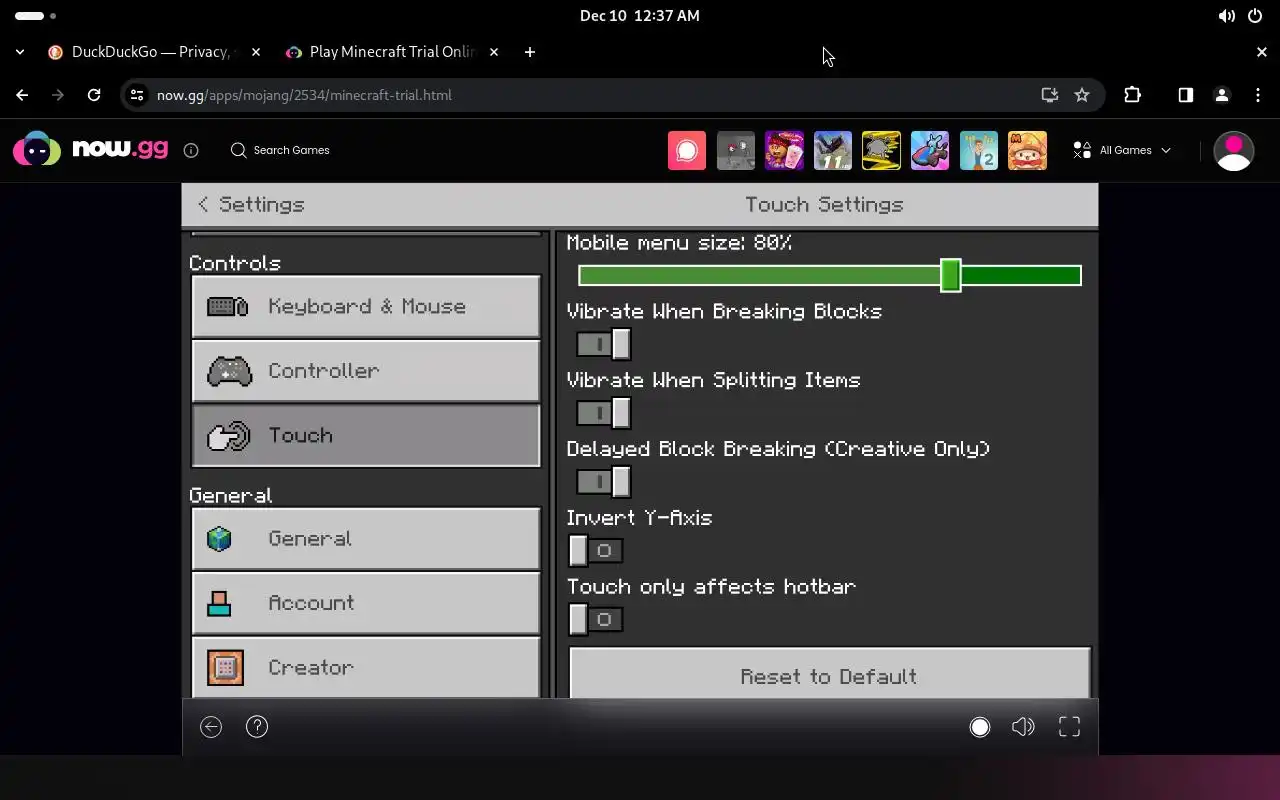Open Account settings
This screenshot has width=1280, height=800.
pos(366,603)
